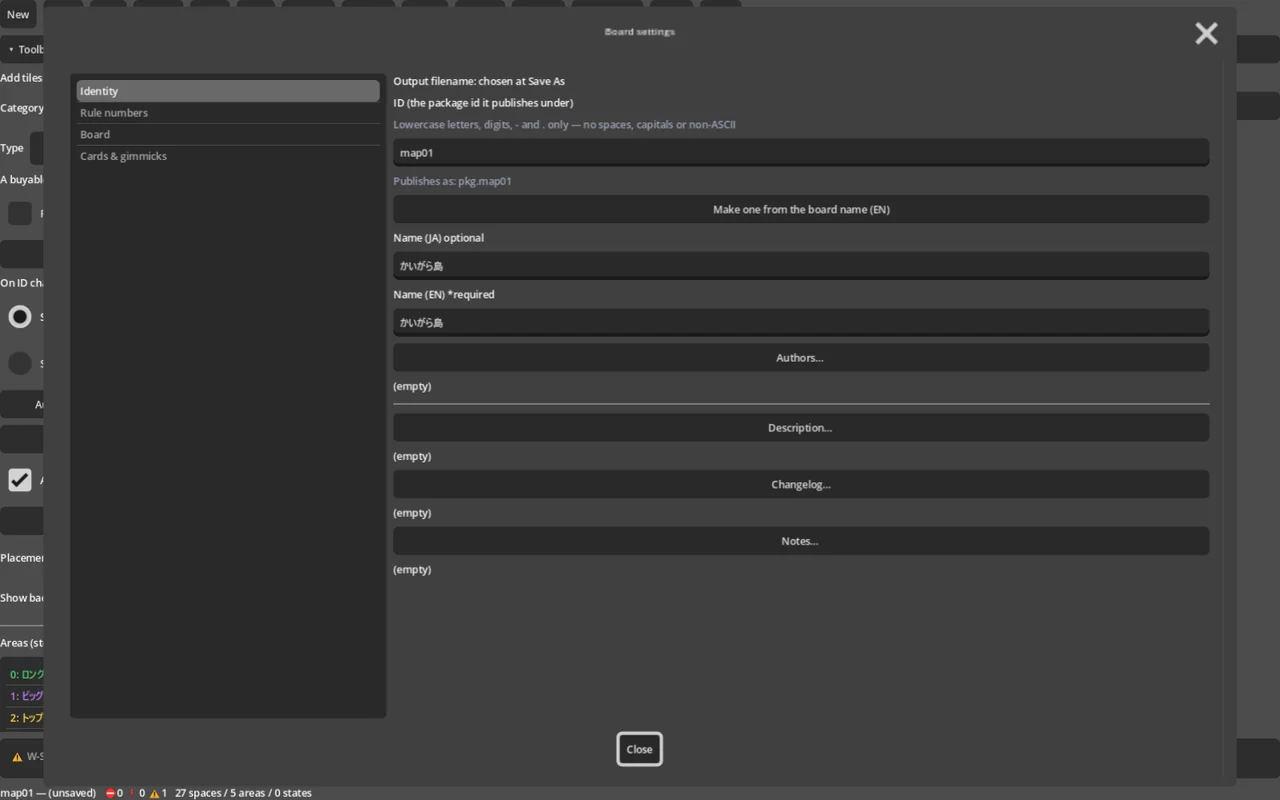Switch to the Rule numbers tab
The image size is (1280, 800).
(228, 113)
